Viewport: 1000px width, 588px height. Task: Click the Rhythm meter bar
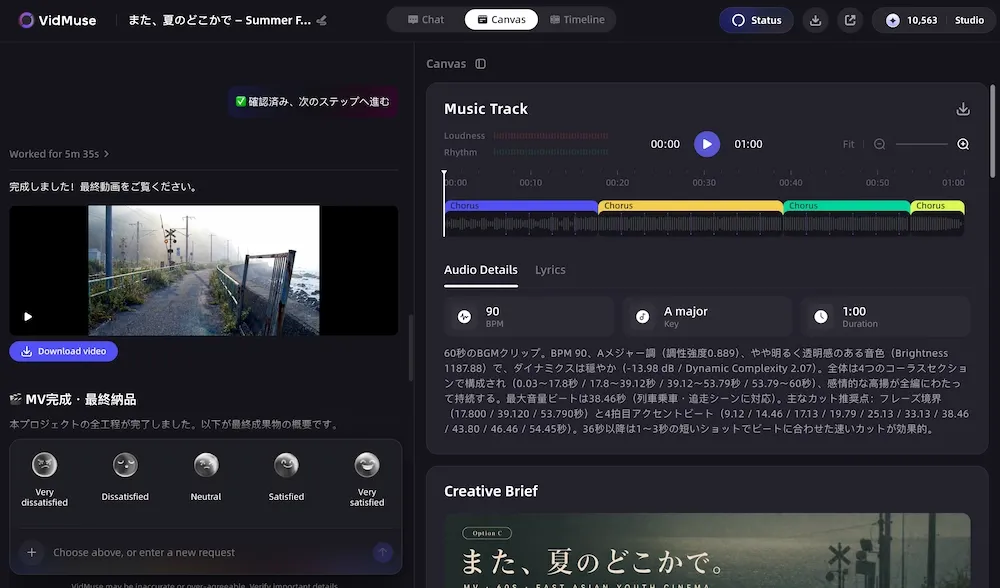[550, 152]
